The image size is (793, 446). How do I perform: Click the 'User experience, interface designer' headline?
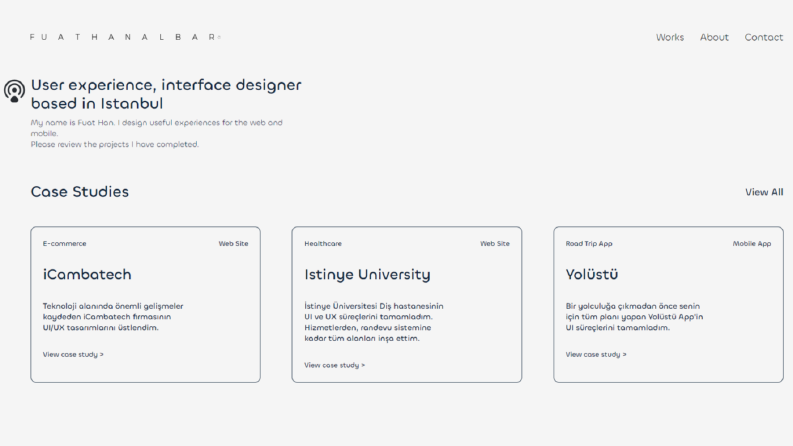[x=166, y=94]
